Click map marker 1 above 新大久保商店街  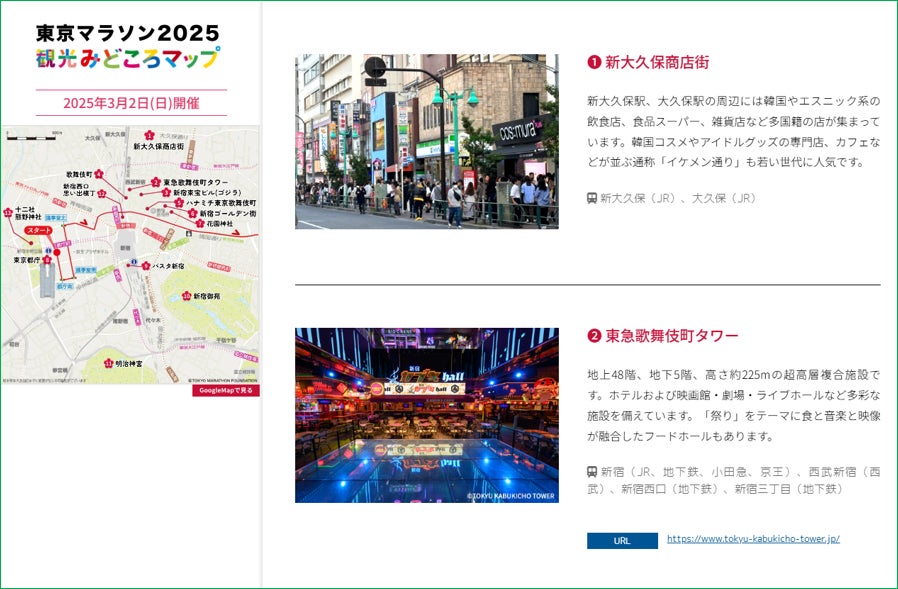tap(149, 135)
